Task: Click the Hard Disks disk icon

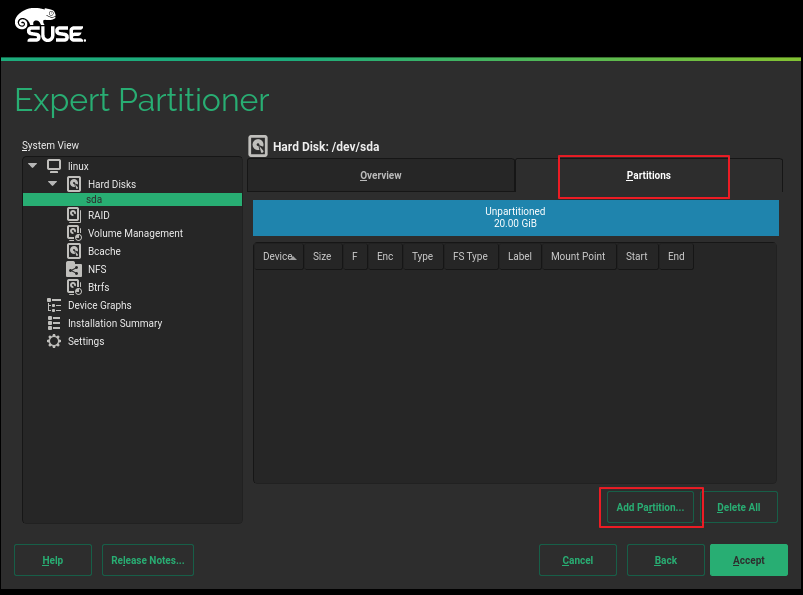Action: click(74, 184)
